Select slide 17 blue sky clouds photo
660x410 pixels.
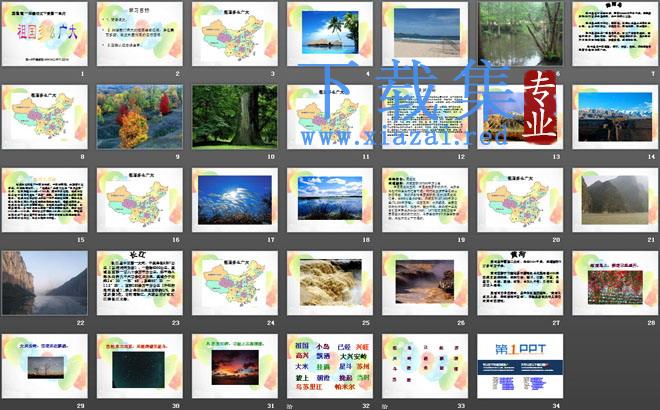coord(235,200)
